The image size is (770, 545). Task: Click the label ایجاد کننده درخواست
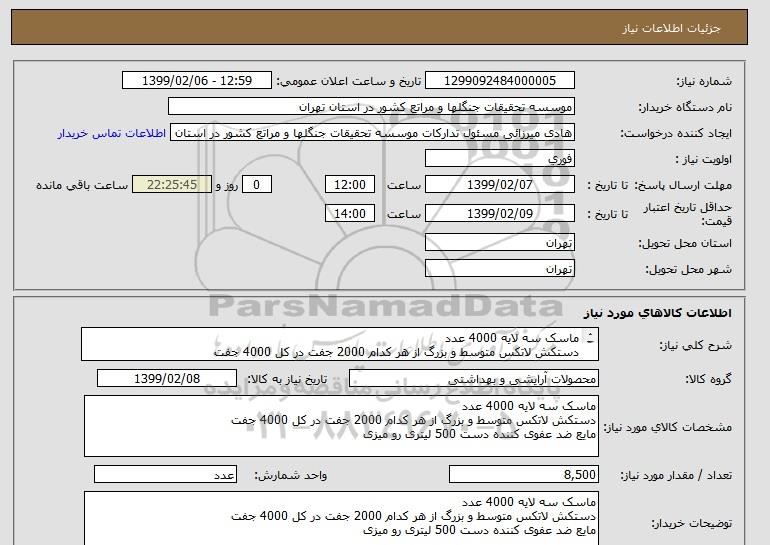tap(676, 134)
